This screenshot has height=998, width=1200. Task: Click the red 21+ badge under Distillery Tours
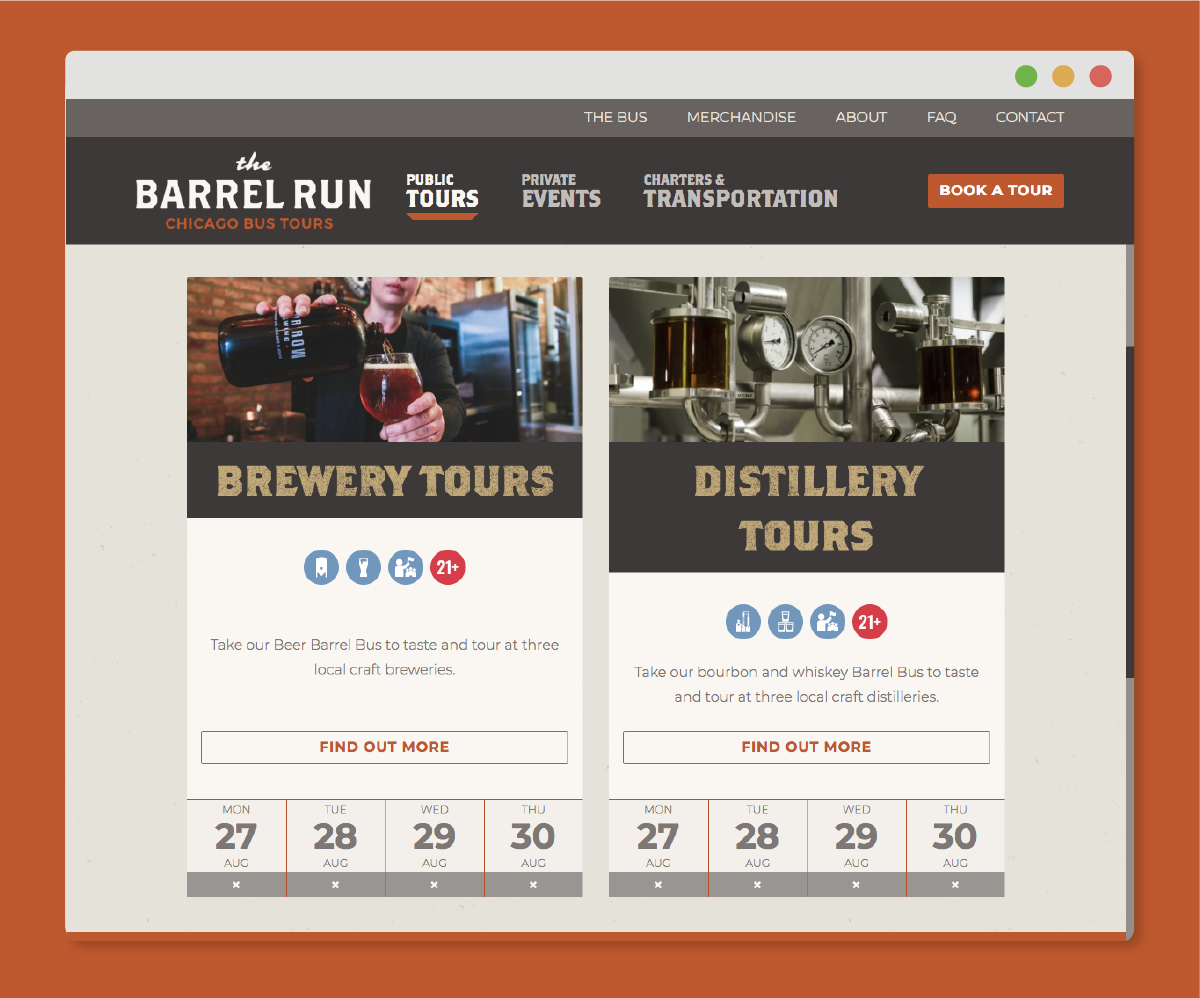click(869, 621)
